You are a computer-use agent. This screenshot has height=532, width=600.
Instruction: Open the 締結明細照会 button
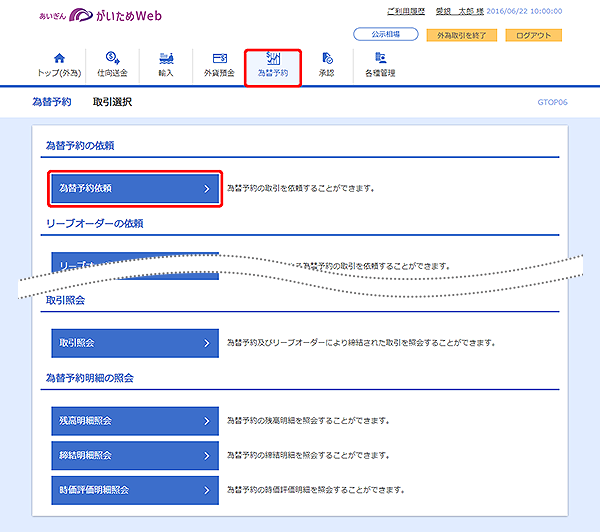[135, 455]
